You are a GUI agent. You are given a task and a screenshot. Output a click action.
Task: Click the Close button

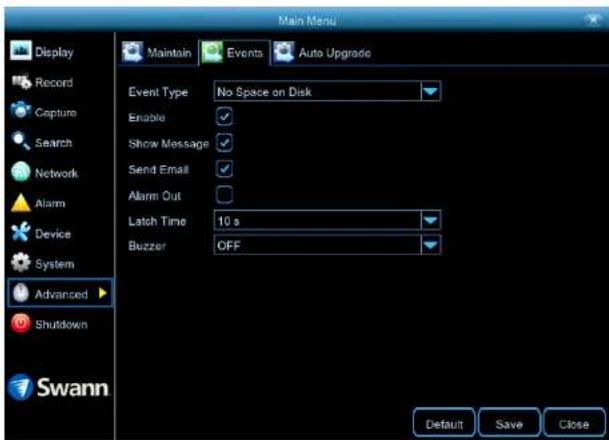coord(574,423)
